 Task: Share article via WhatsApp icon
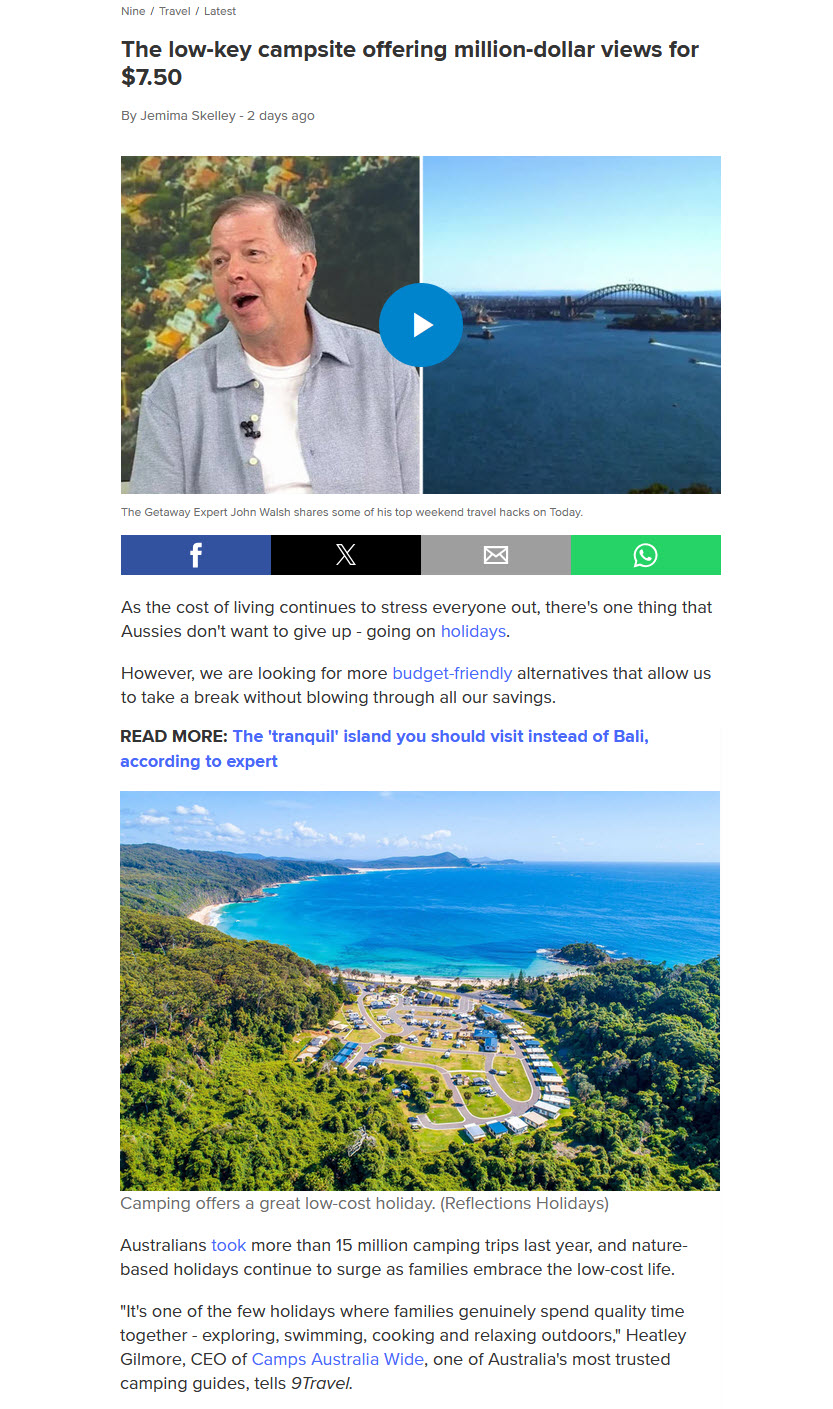(x=646, y=555)
